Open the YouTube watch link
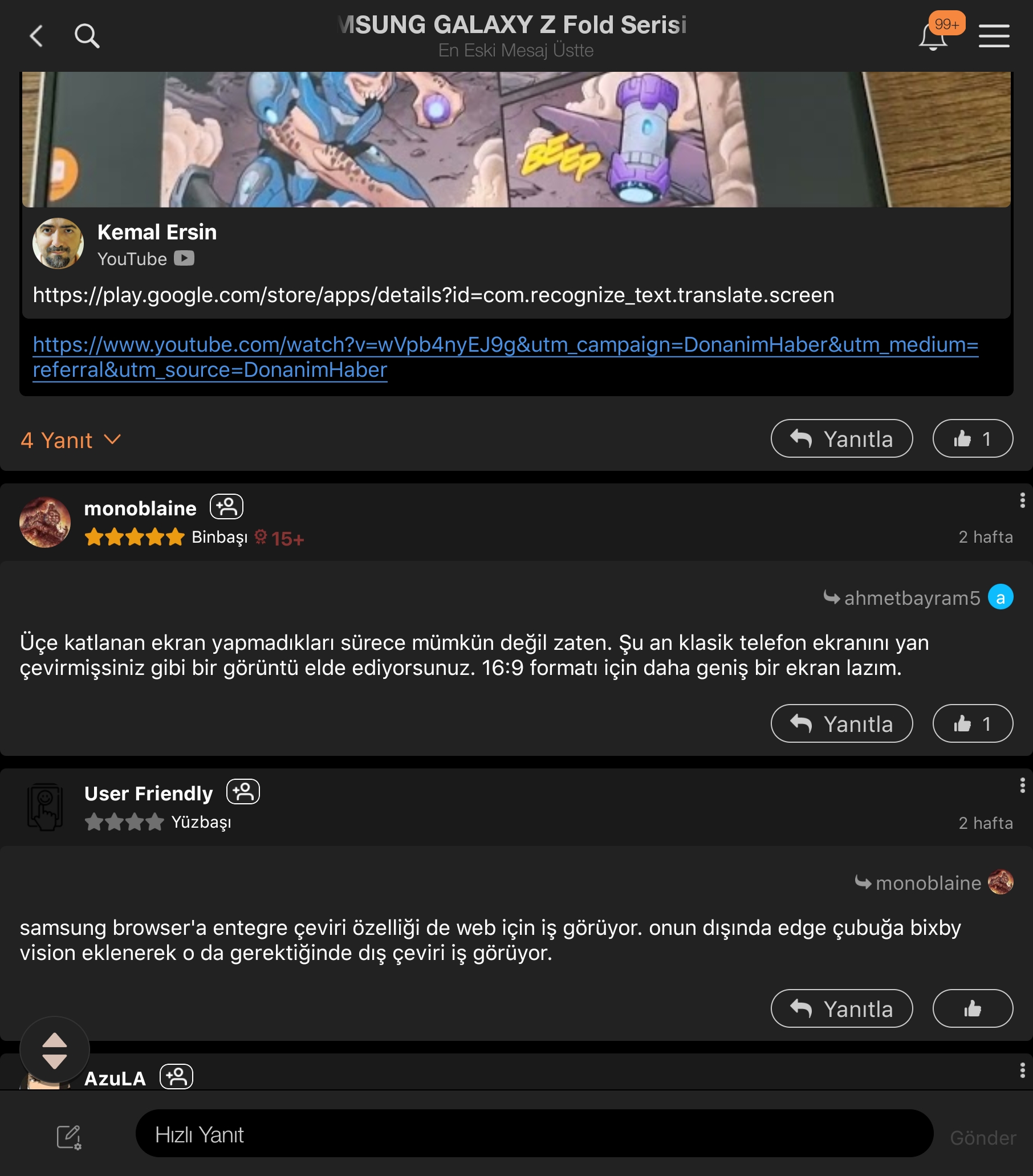 (505, 357)
